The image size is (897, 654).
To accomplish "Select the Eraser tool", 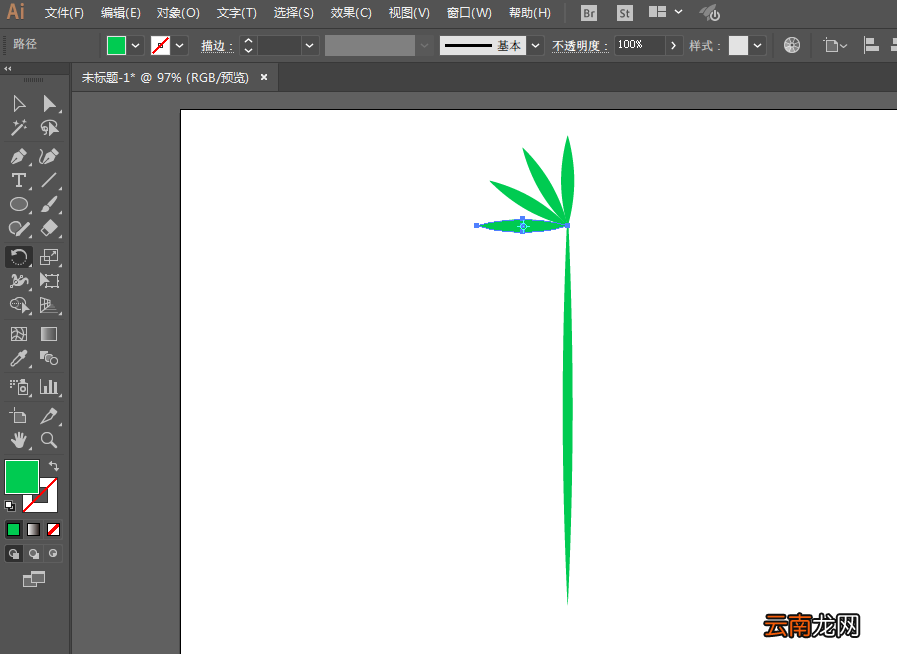I will click(49, 228).
